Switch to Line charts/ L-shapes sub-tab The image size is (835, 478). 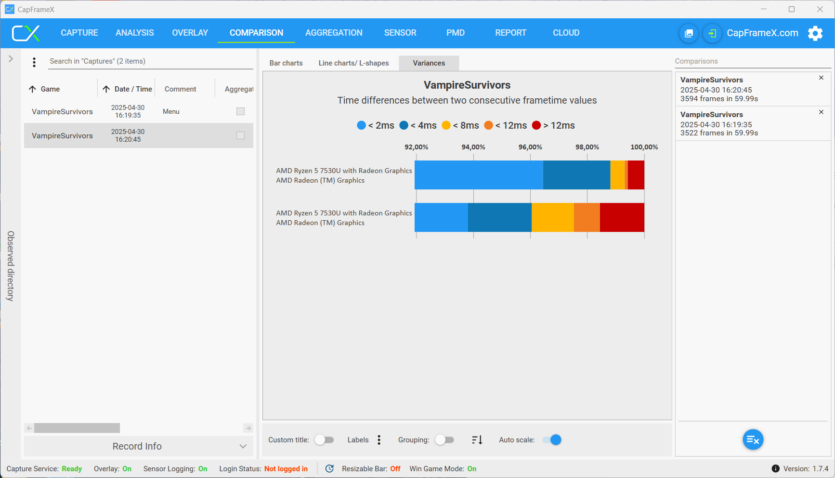(354, 63)
